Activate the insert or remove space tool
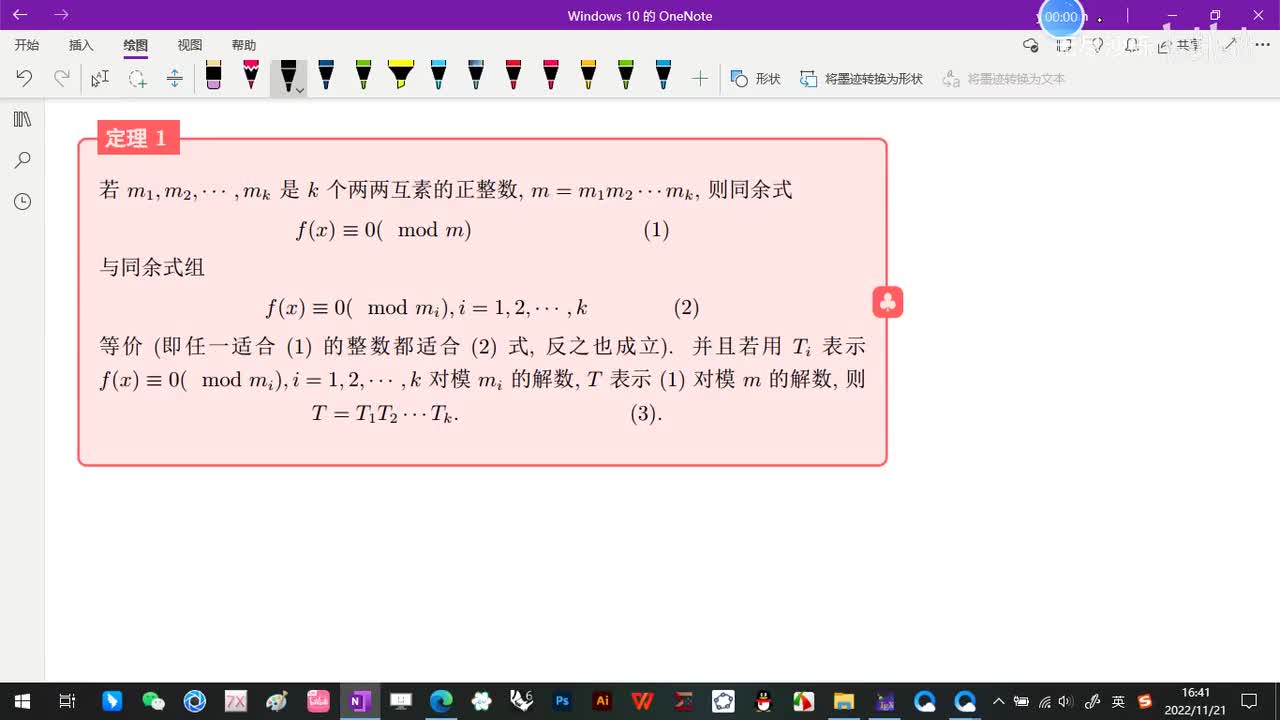Viewport: 1280px width, 720px height. pyautogui.click(x=175, y=78)
